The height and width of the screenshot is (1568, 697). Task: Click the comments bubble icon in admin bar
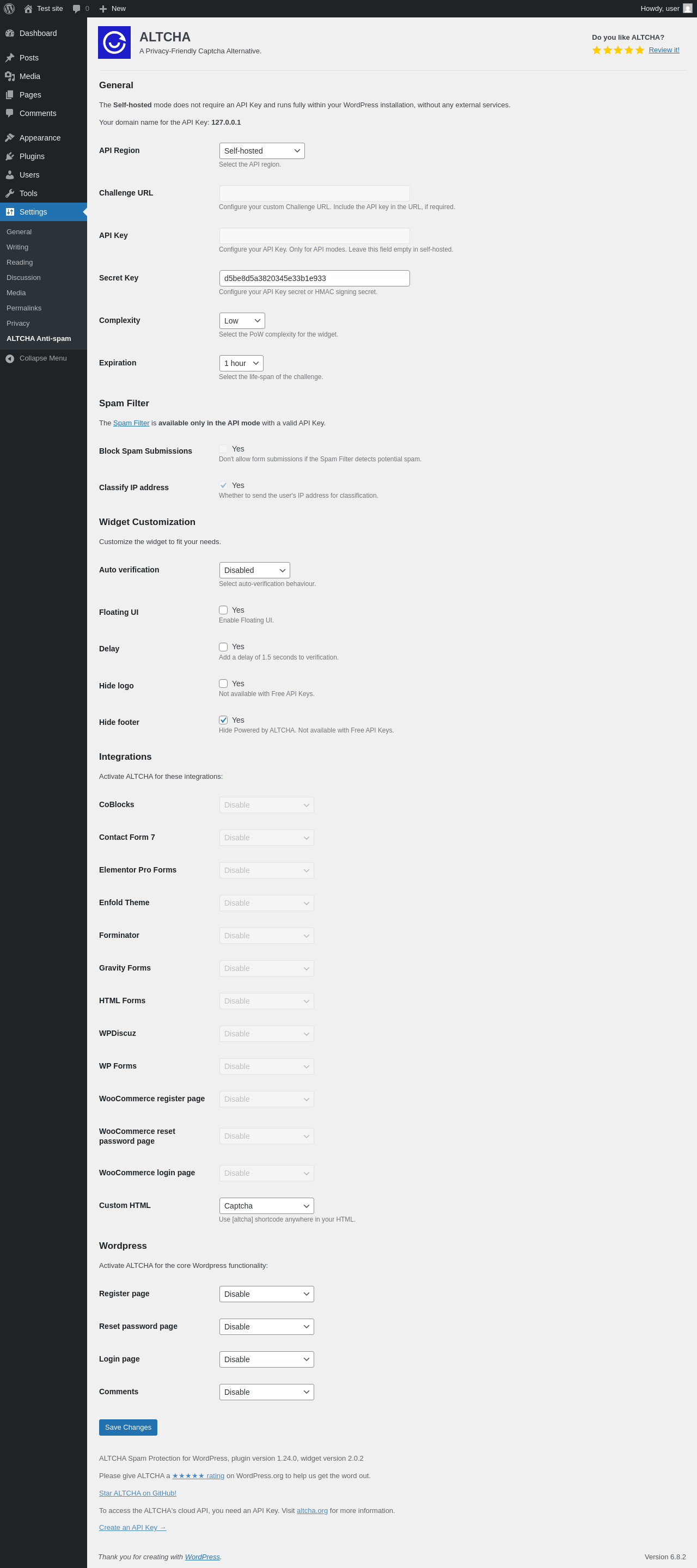click(77, 9)
